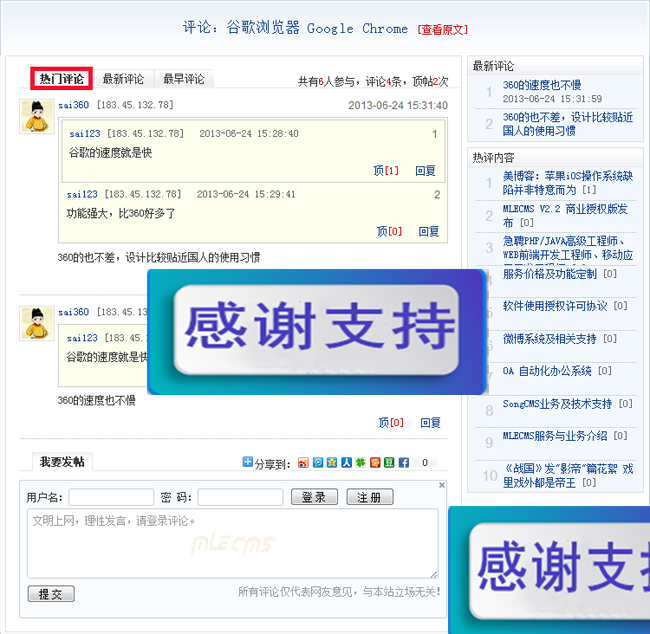Share to Facebook icon
Screen dimensions: 650x634
[x=403, y=463]
